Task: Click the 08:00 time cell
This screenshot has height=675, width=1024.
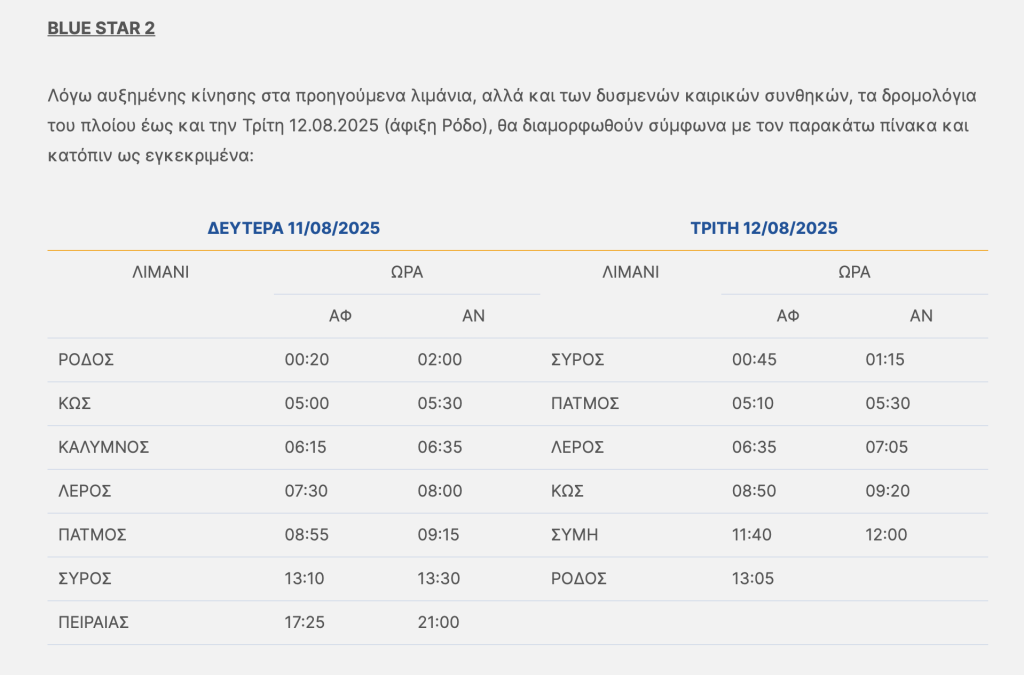Action: pos(440,491)
